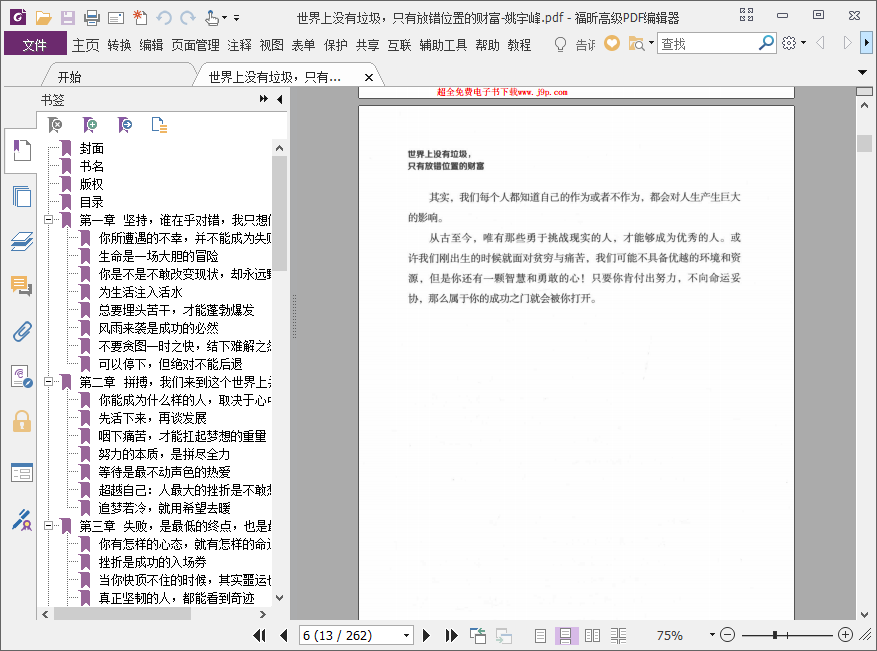Go to the previous page
The height and width of the screenshot is (651, 877).
[x=284, y=635]
